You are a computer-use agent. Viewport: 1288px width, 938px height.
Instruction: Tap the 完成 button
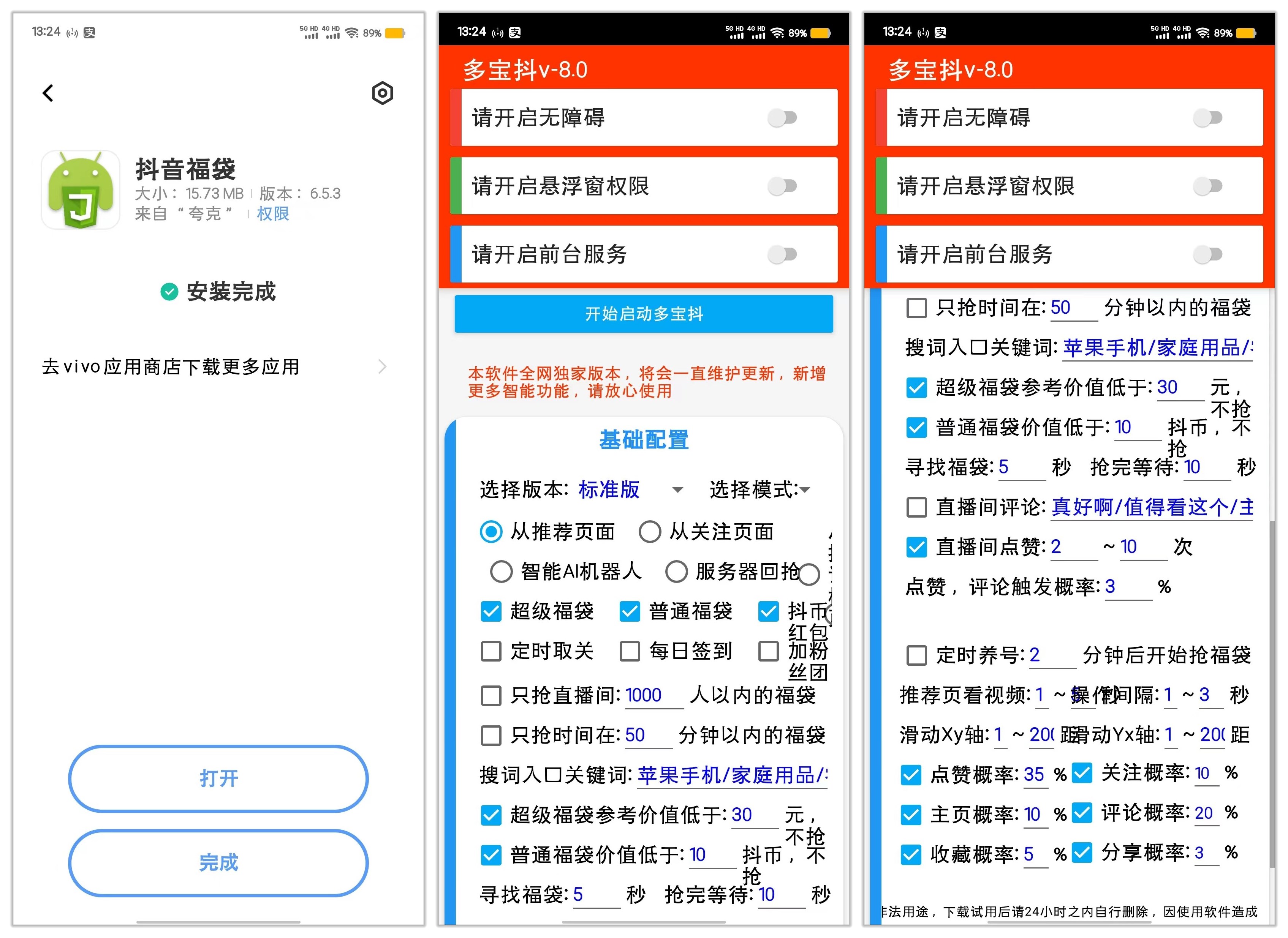pos(218,863)
